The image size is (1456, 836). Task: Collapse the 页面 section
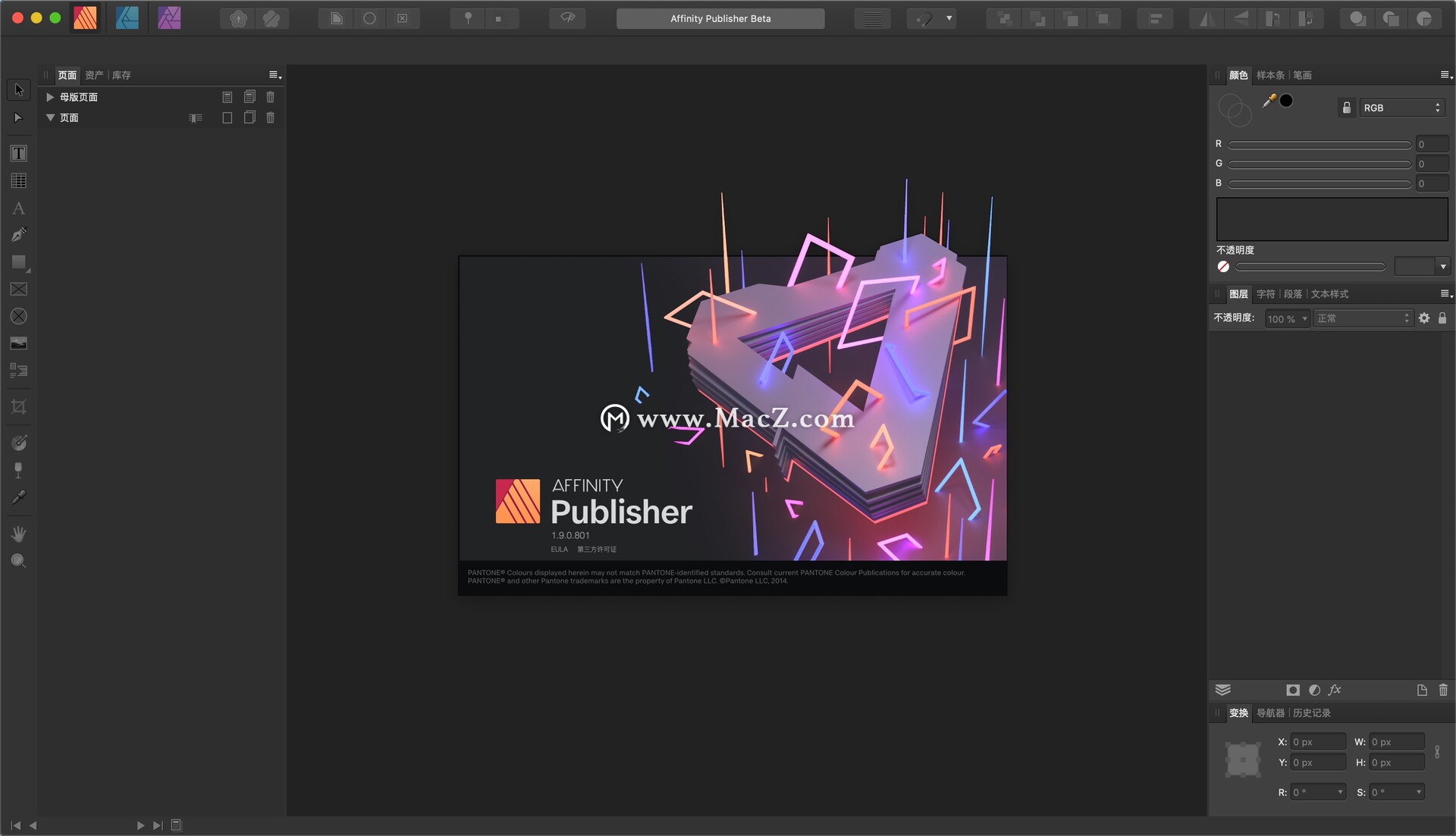(x=50, y=117)
